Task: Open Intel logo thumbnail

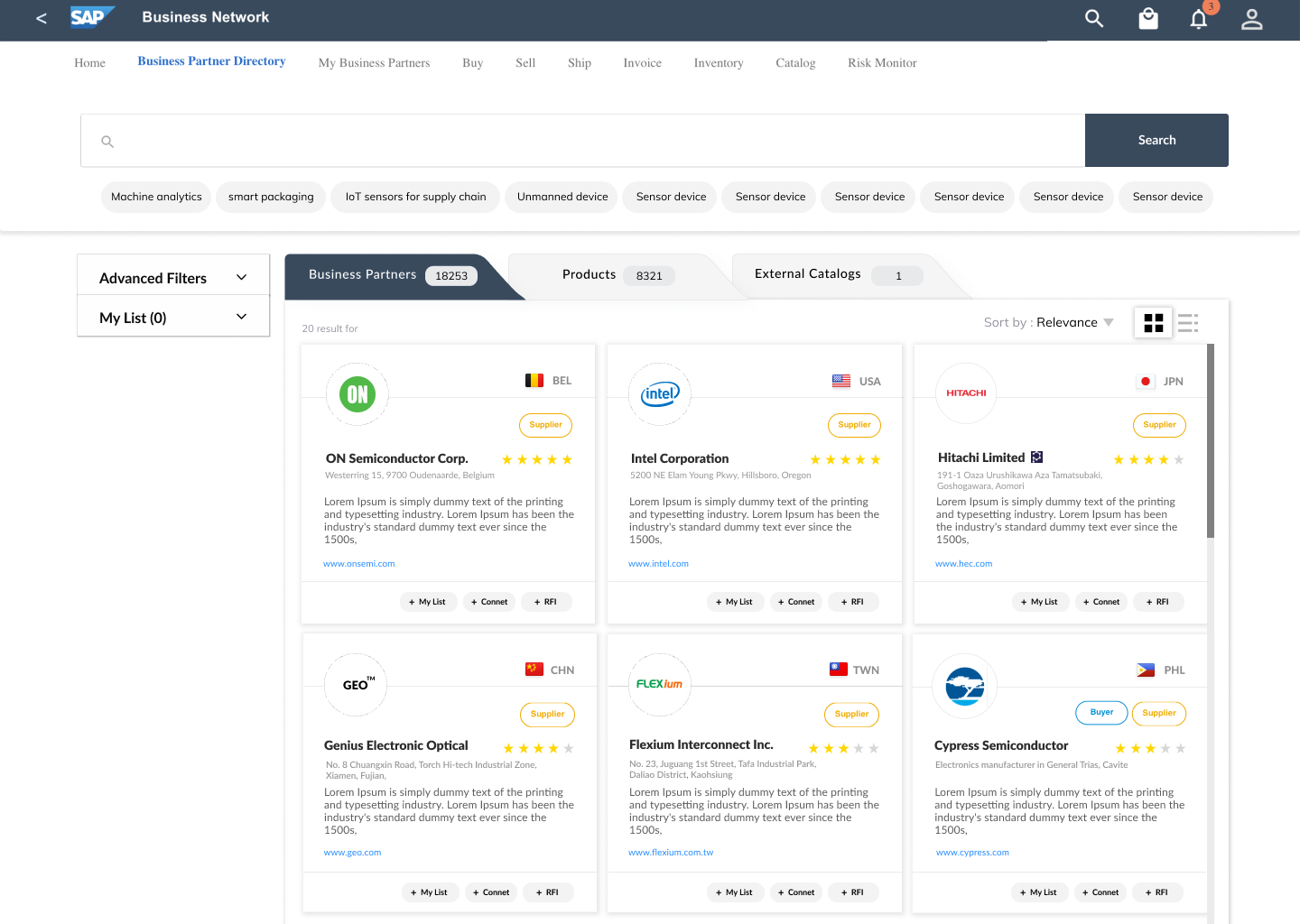Action: (x=660, y=394)
